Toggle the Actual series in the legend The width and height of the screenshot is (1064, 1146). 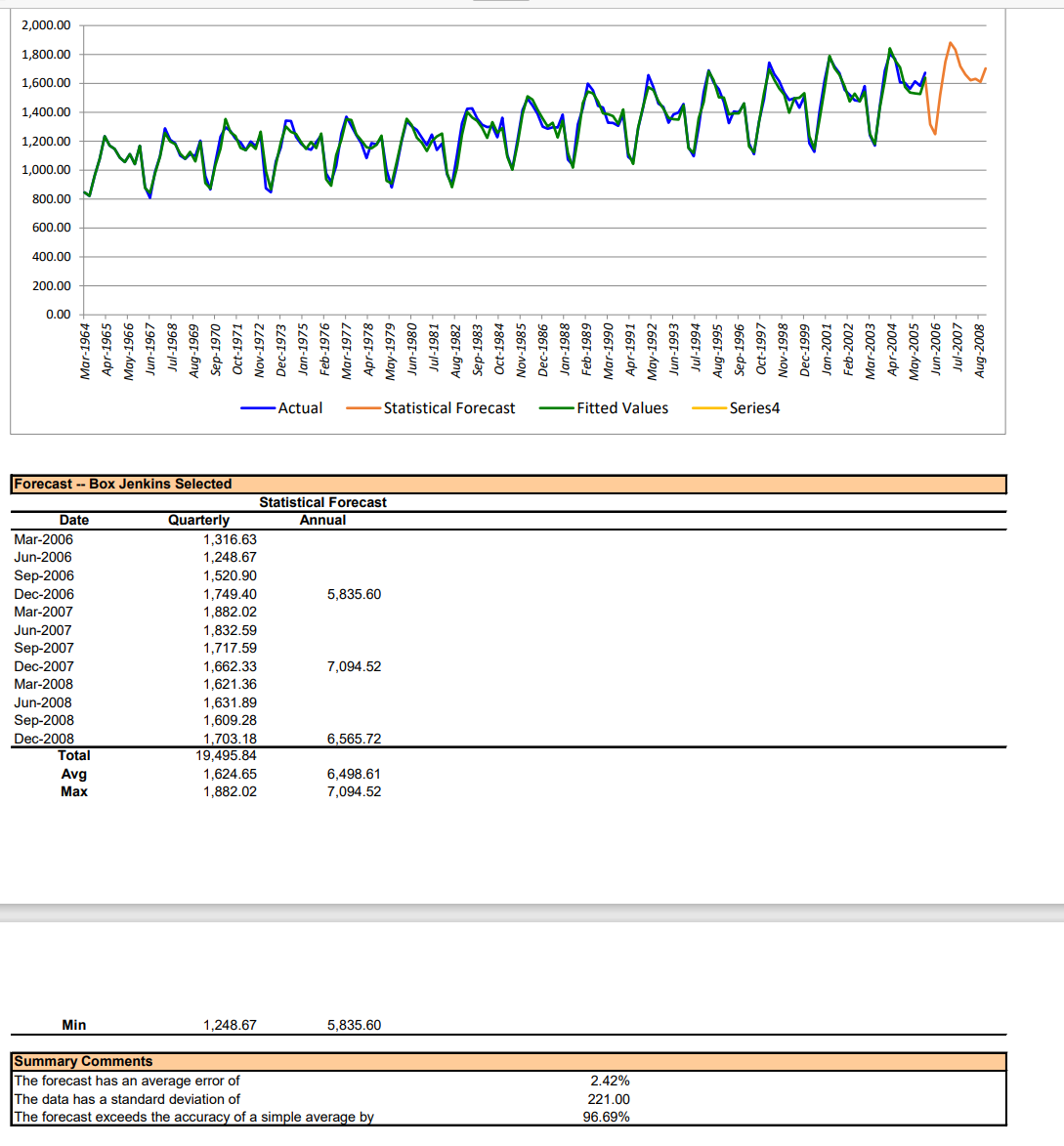(298, 407)
